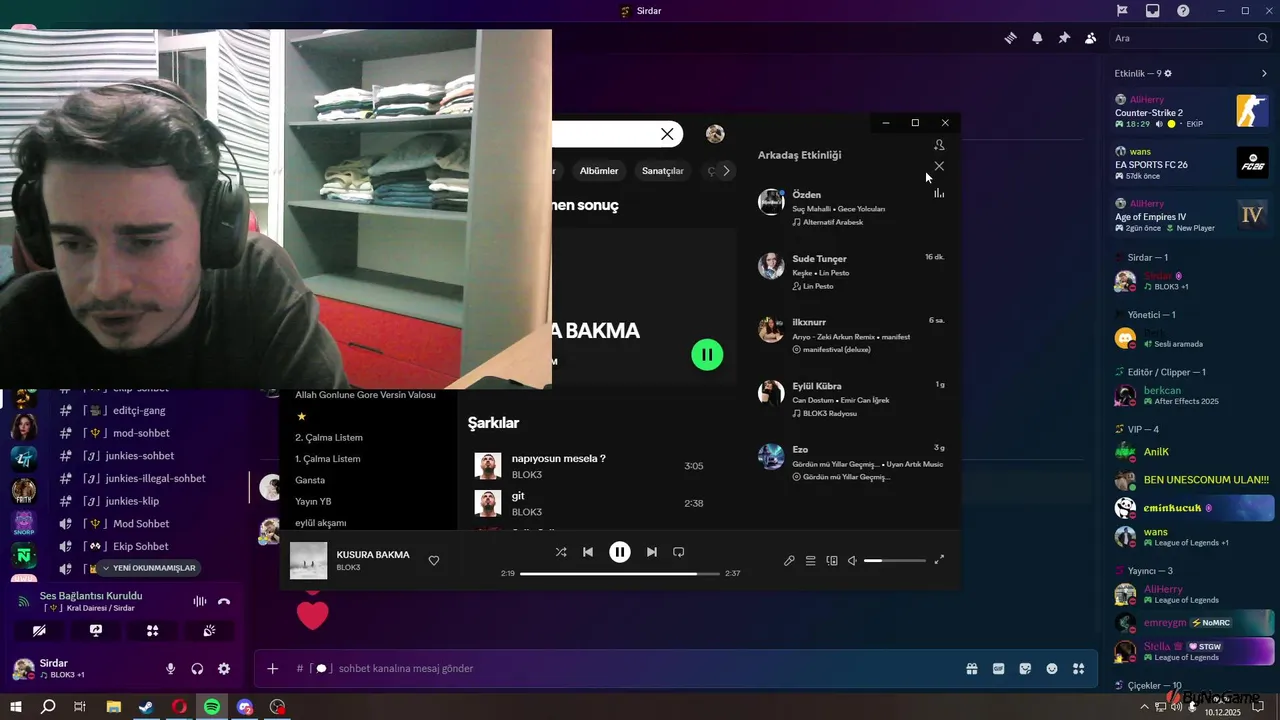Toggle Discord noise suppression
Image resolution: width=1280 pixels, height=720 pixels.
[199, 601]
